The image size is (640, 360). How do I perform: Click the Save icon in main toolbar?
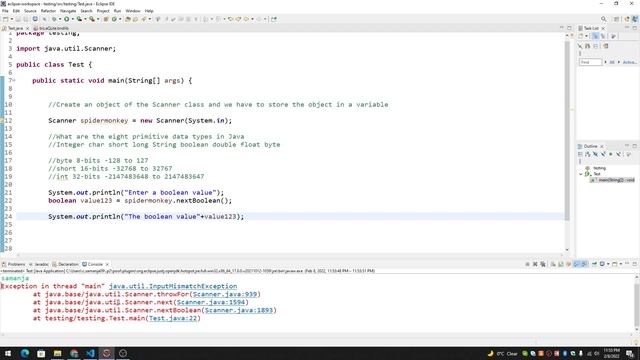click(x=18, y=19)
